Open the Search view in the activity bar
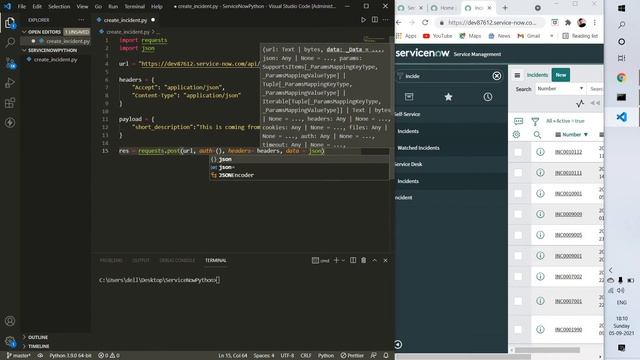The width and height of the screenshot is (640, 360). pyautogui.click(x=10, y=42)
